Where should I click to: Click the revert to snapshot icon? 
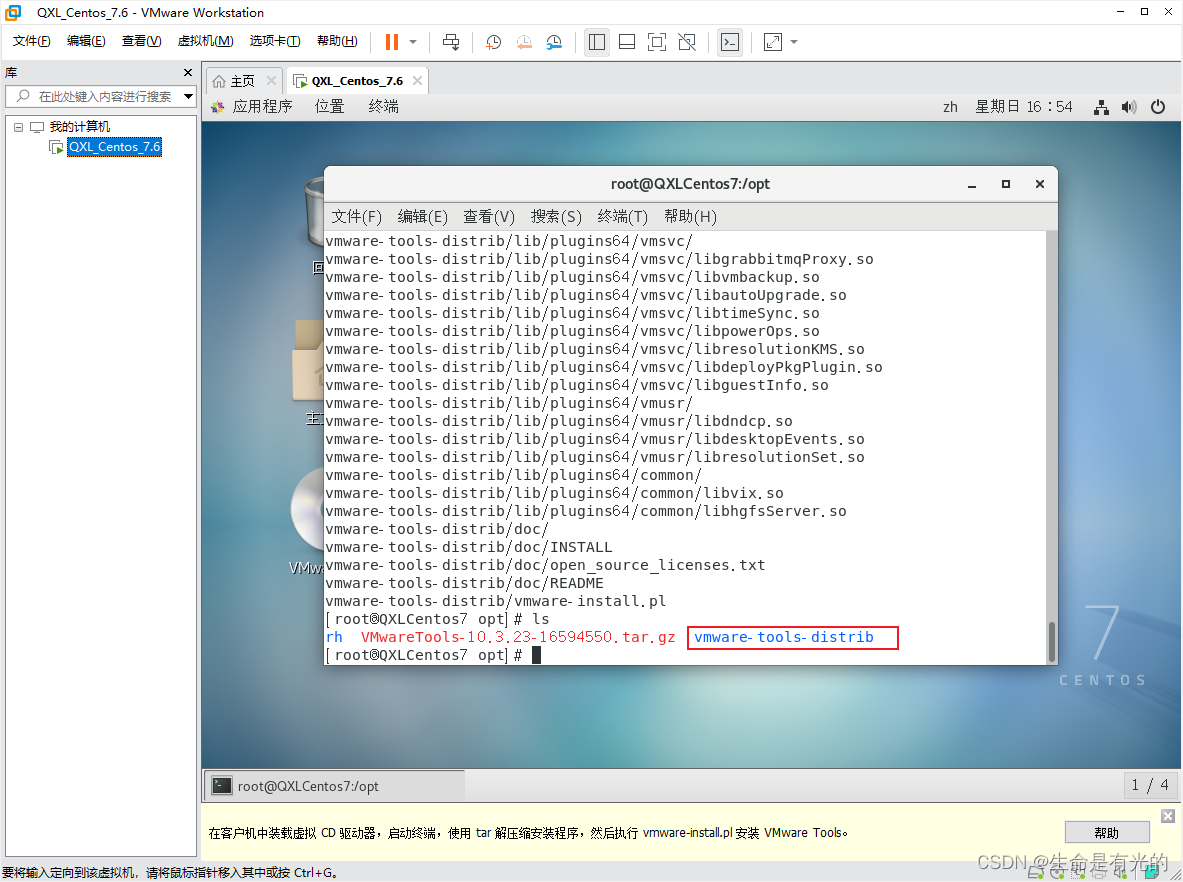[x=524, y=42]
